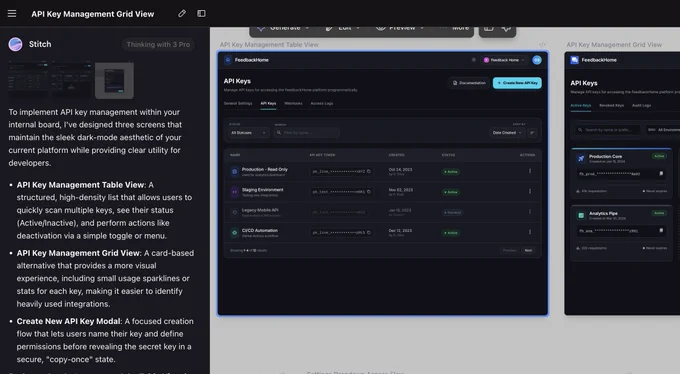Select the API Key Management Table View frame label
This screenshot has width=680, height=374.
click(269, 45)
